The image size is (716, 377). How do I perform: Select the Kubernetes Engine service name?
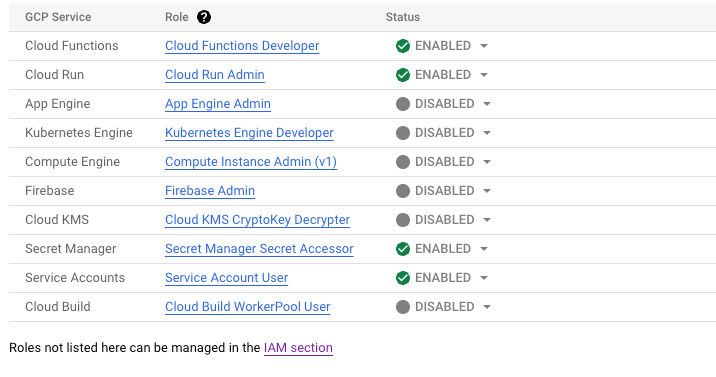[x=79, y=133]
